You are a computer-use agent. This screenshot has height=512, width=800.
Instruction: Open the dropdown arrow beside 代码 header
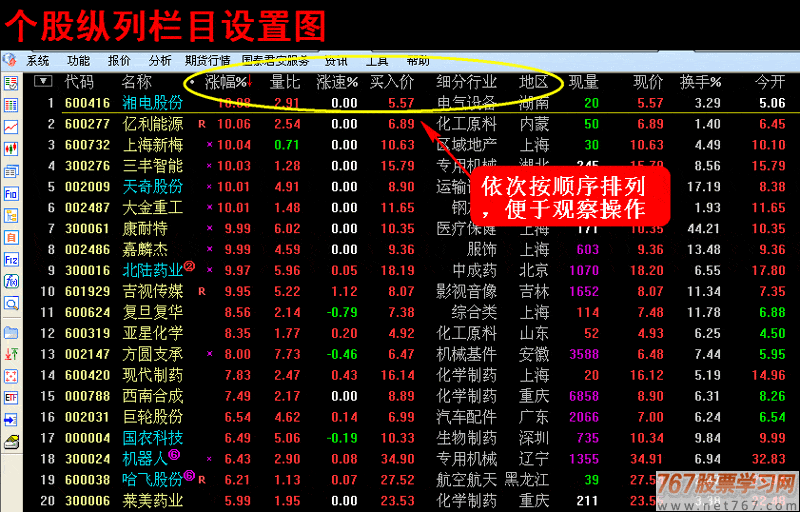(x=43, y=82)
